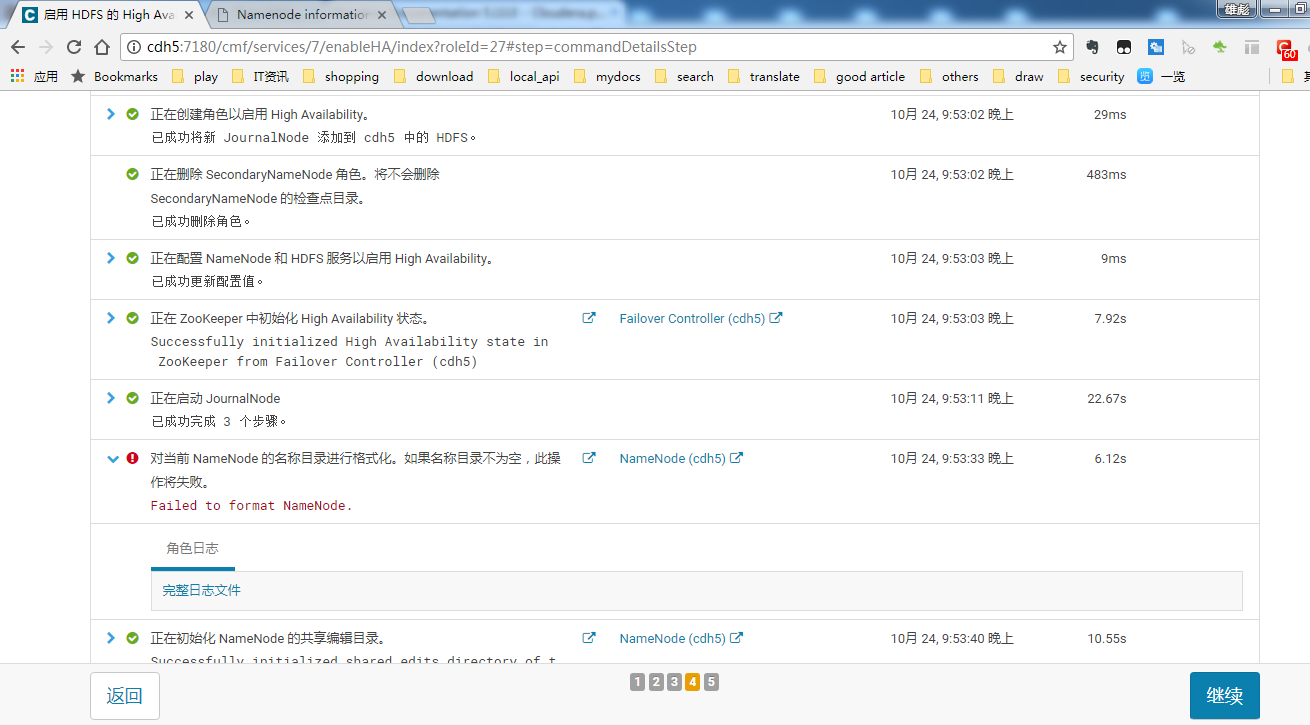The width and height of the screenshot is (1310, 725).
Task: Go to browser home page
Action: click(x=102, y=47)
